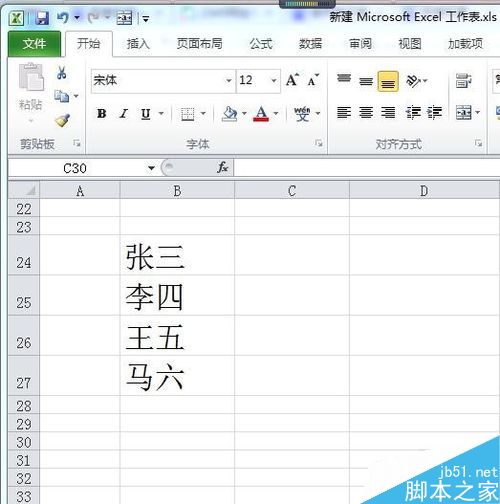Image resolution: width=500 pixels, height=504 pixels.
Task: Decrease indent of cell content
Action: pyautogui.click(x=413, y=113)
